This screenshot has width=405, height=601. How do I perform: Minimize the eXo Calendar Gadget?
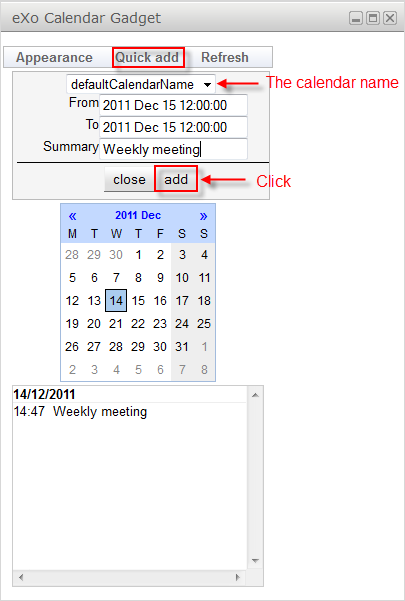tap(356, 18)
